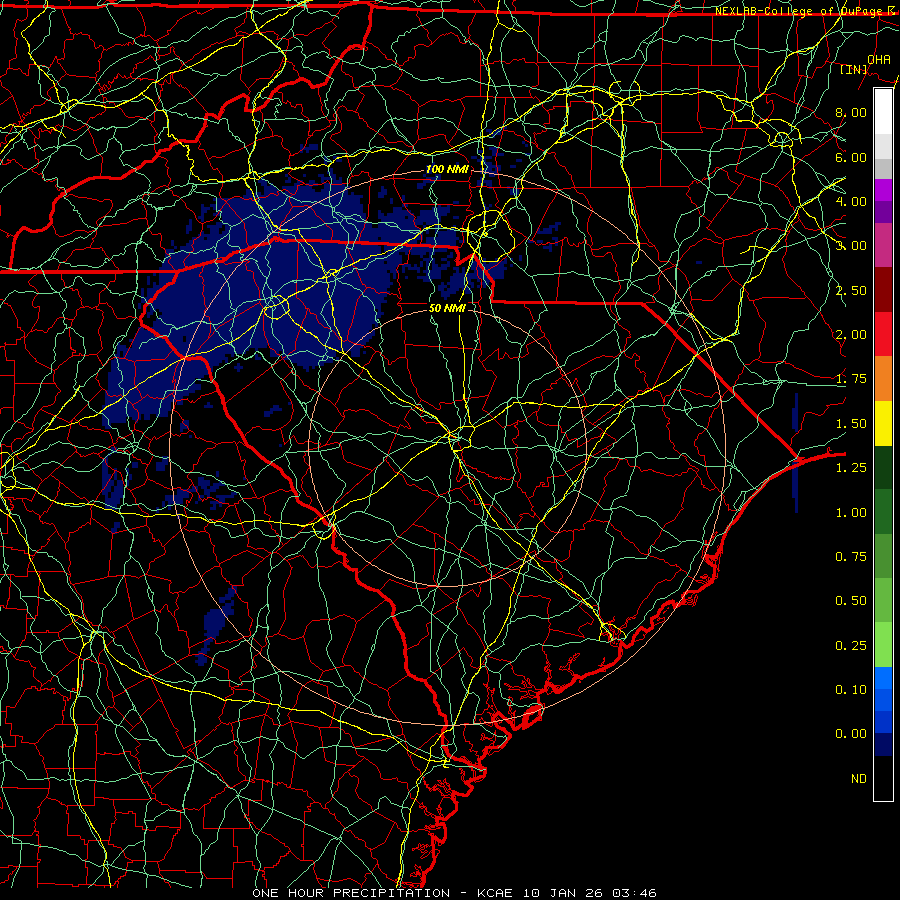Image resolution: width=900 pixels, height=900 pixels.
Task: Click the 8.00 legend value
Action: 851,112
